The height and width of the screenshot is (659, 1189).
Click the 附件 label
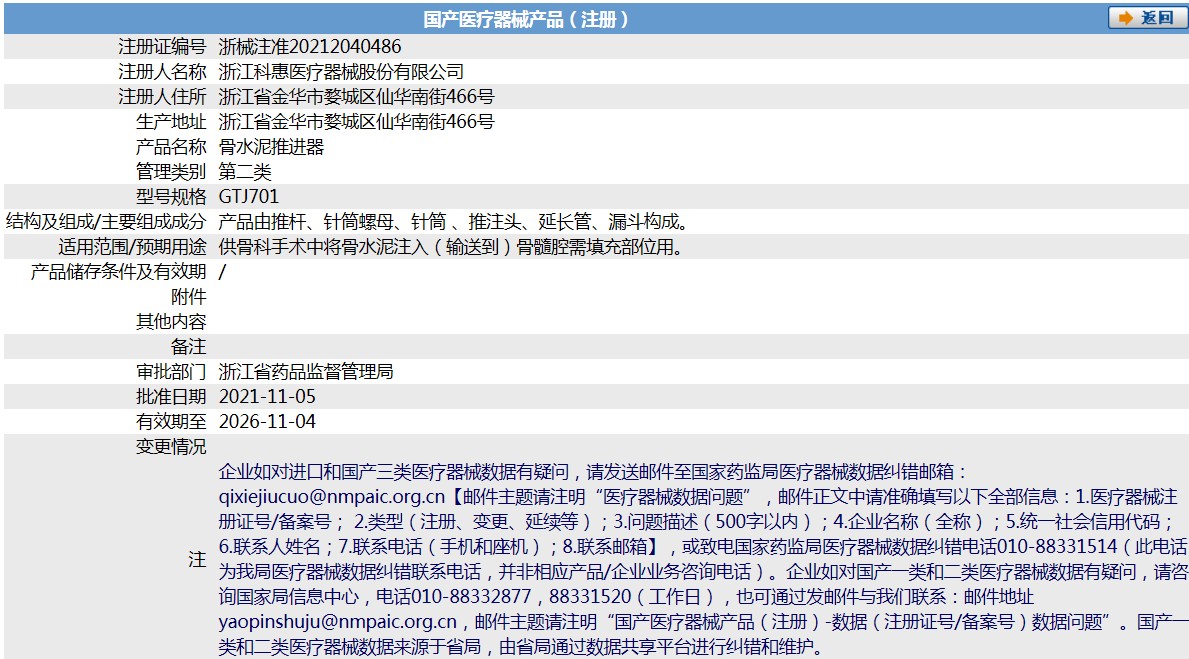(188, 297)
